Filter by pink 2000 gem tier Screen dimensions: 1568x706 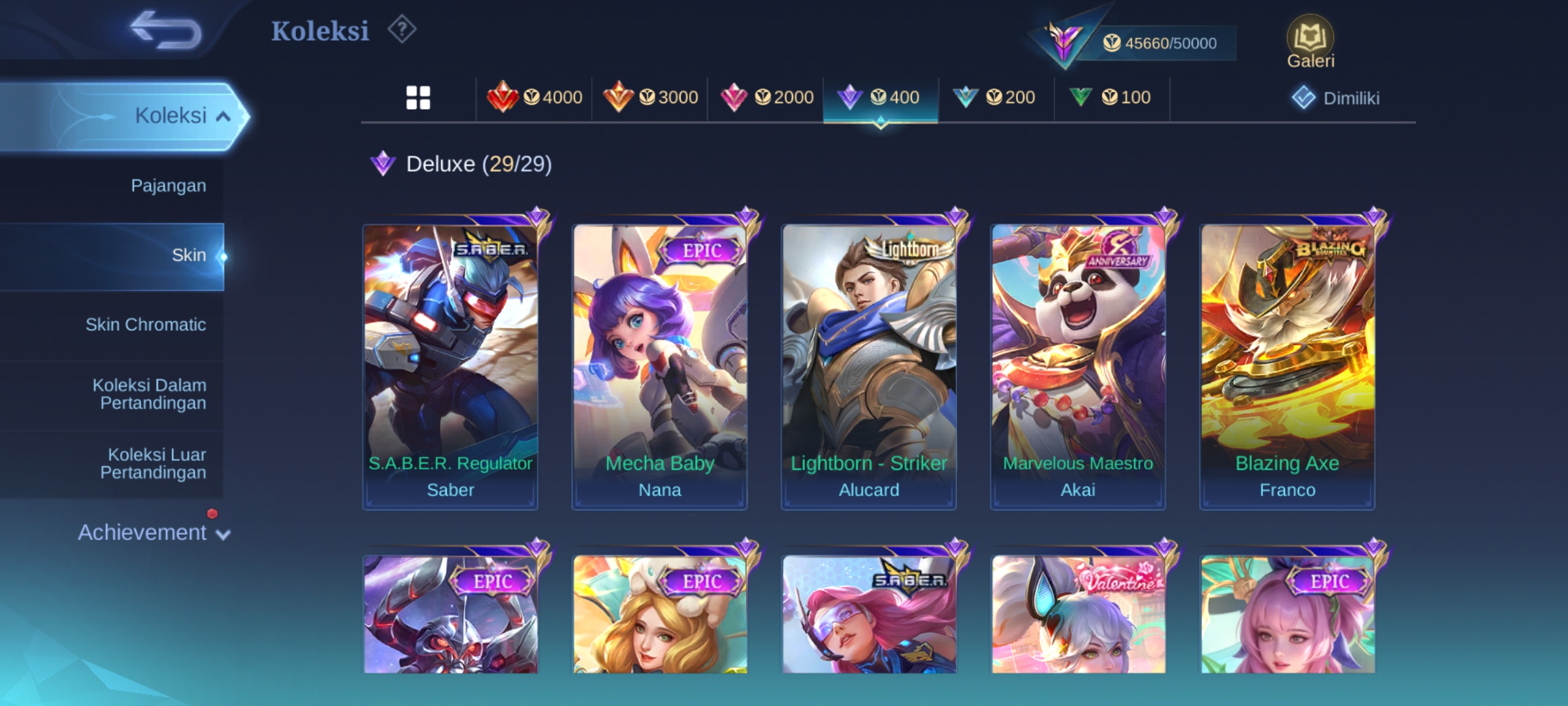coord(766,98)
